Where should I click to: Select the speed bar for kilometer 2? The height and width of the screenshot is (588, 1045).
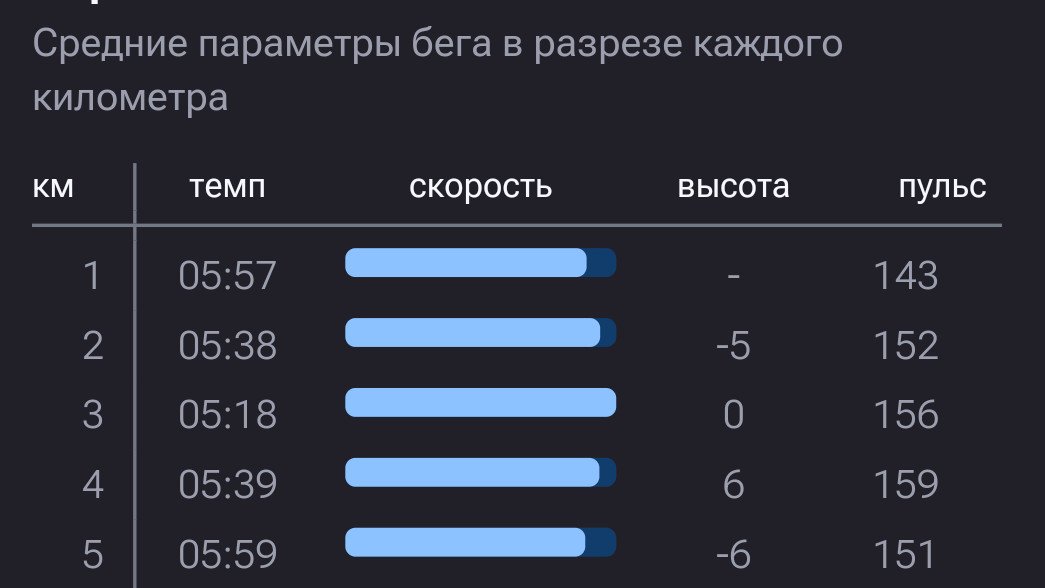[x=481, y=333]
